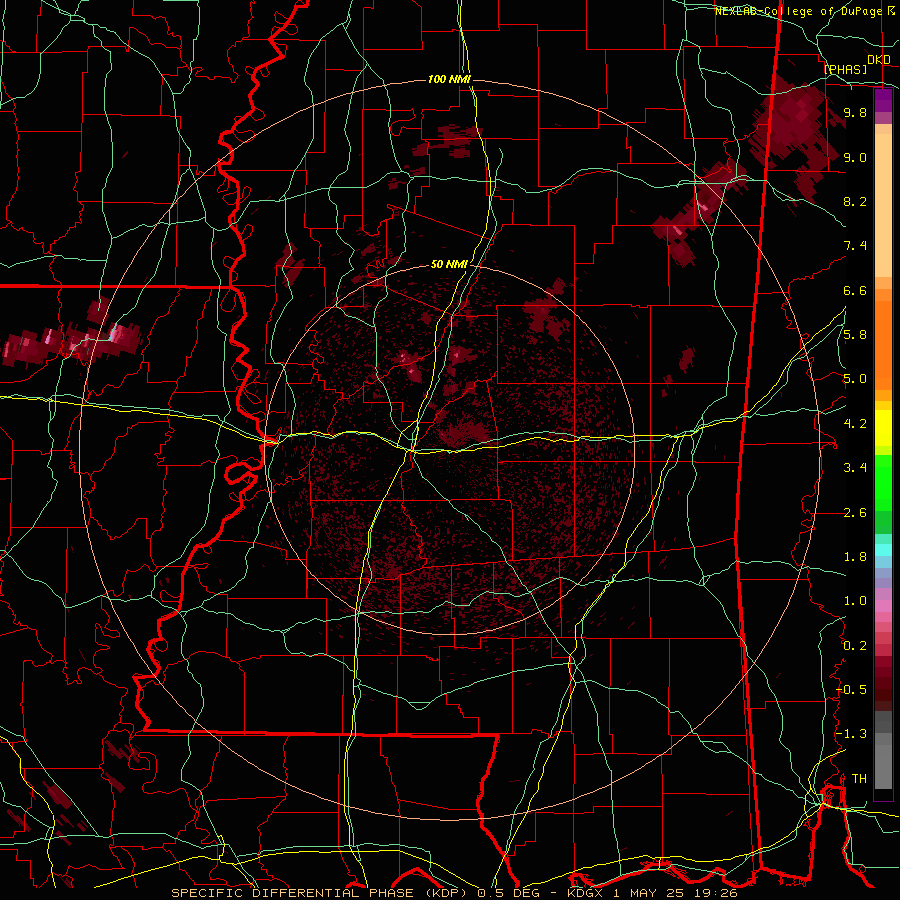Click the -0.5 color scale value
Screen dimensions: 900x900
pyautogui.click(x=852, y=690)
